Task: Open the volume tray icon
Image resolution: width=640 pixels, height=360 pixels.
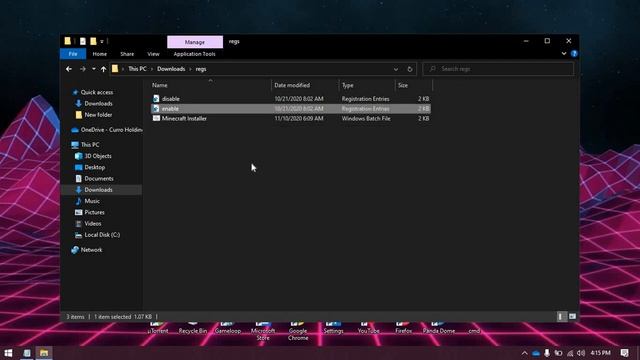Action: pos(581,353)
